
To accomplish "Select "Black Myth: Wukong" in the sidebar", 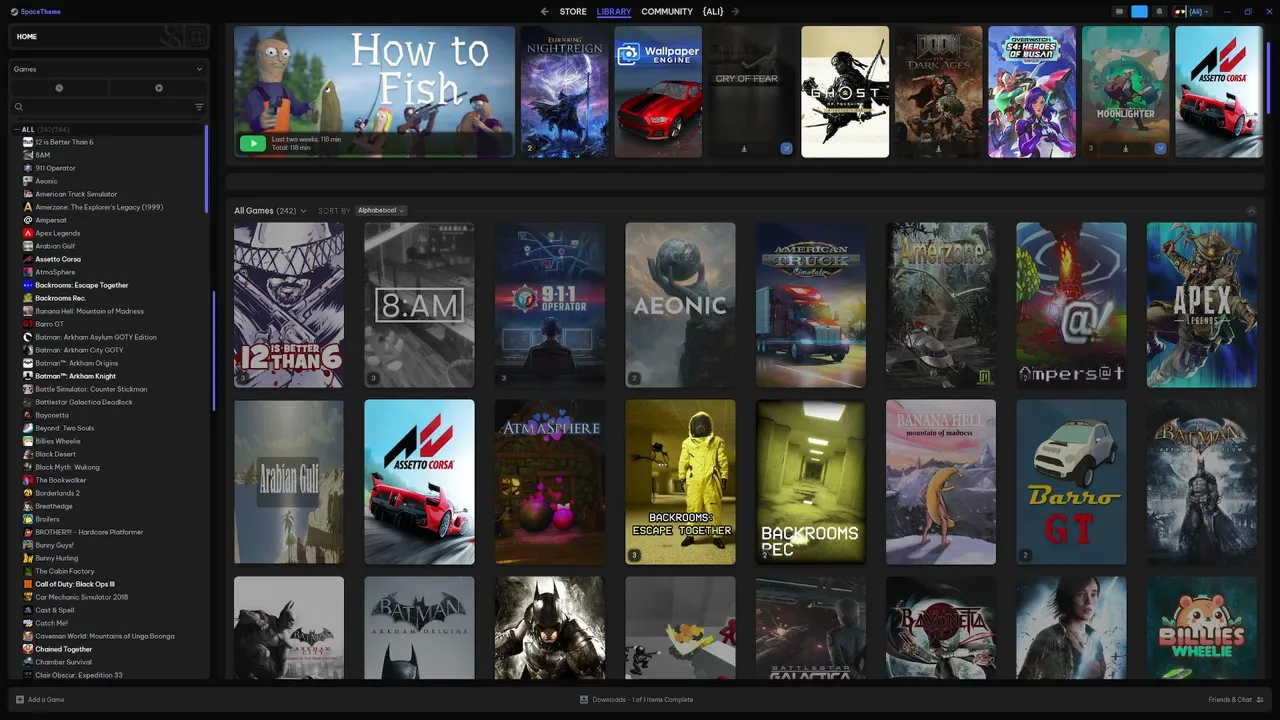I will pyautogui.click(x=67, y=467).
